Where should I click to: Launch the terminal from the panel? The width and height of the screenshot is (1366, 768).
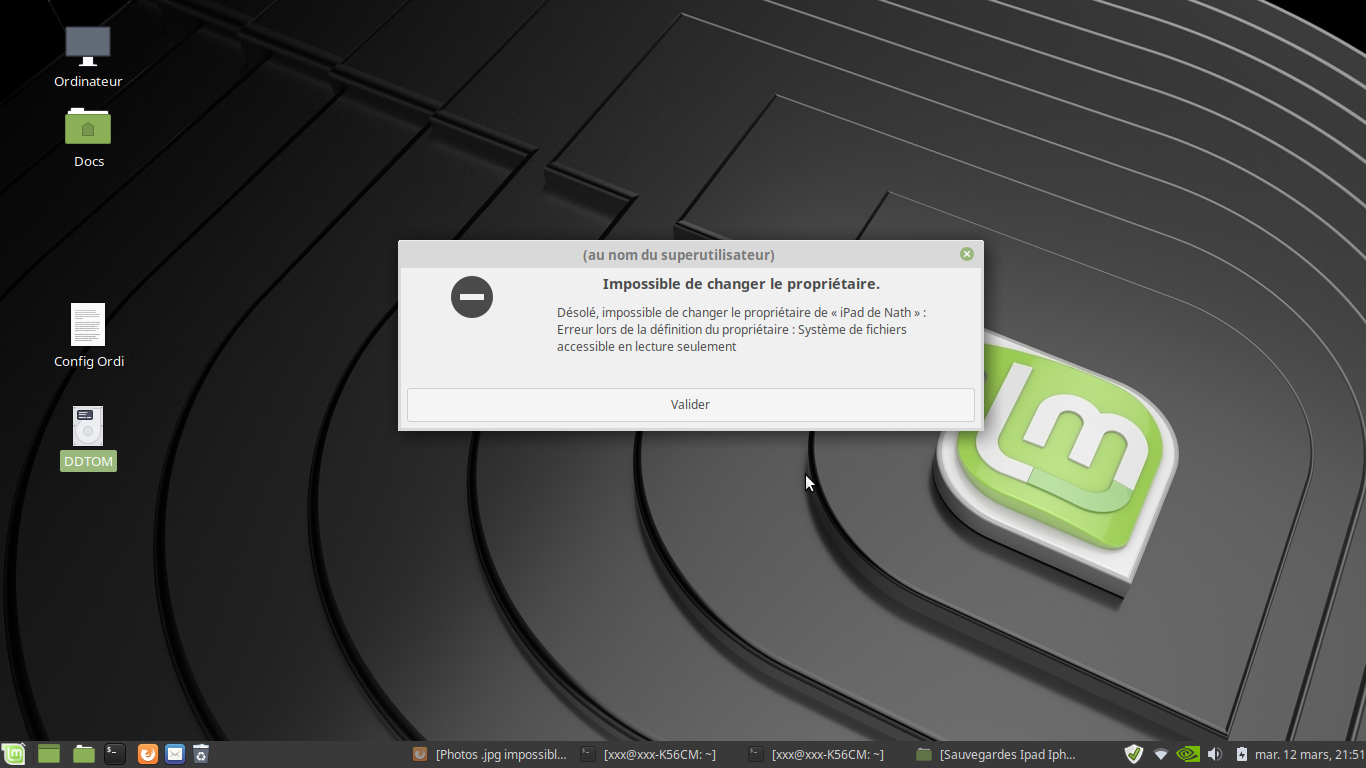(x=115, y=754)
